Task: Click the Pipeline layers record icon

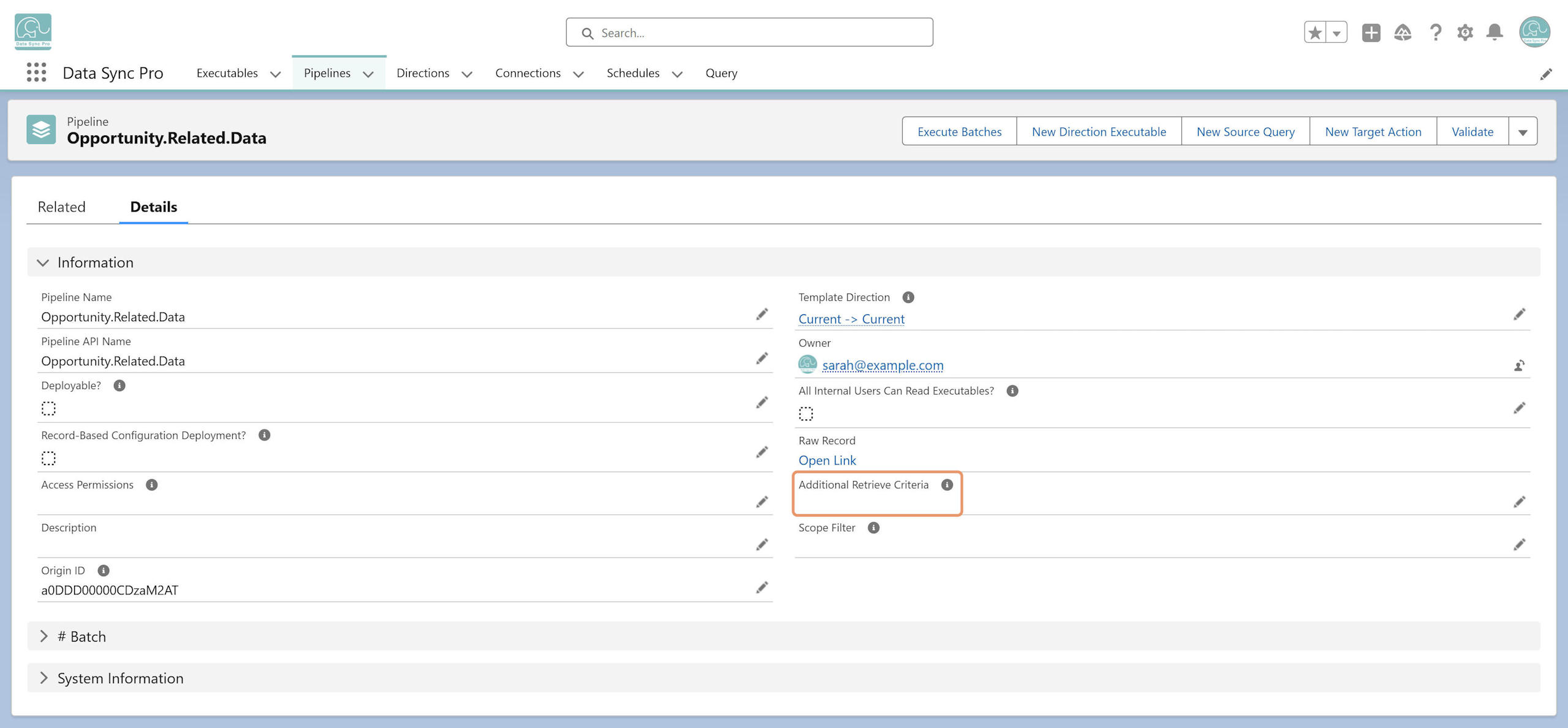Action: pyautogui.click(x=41, y=130)
